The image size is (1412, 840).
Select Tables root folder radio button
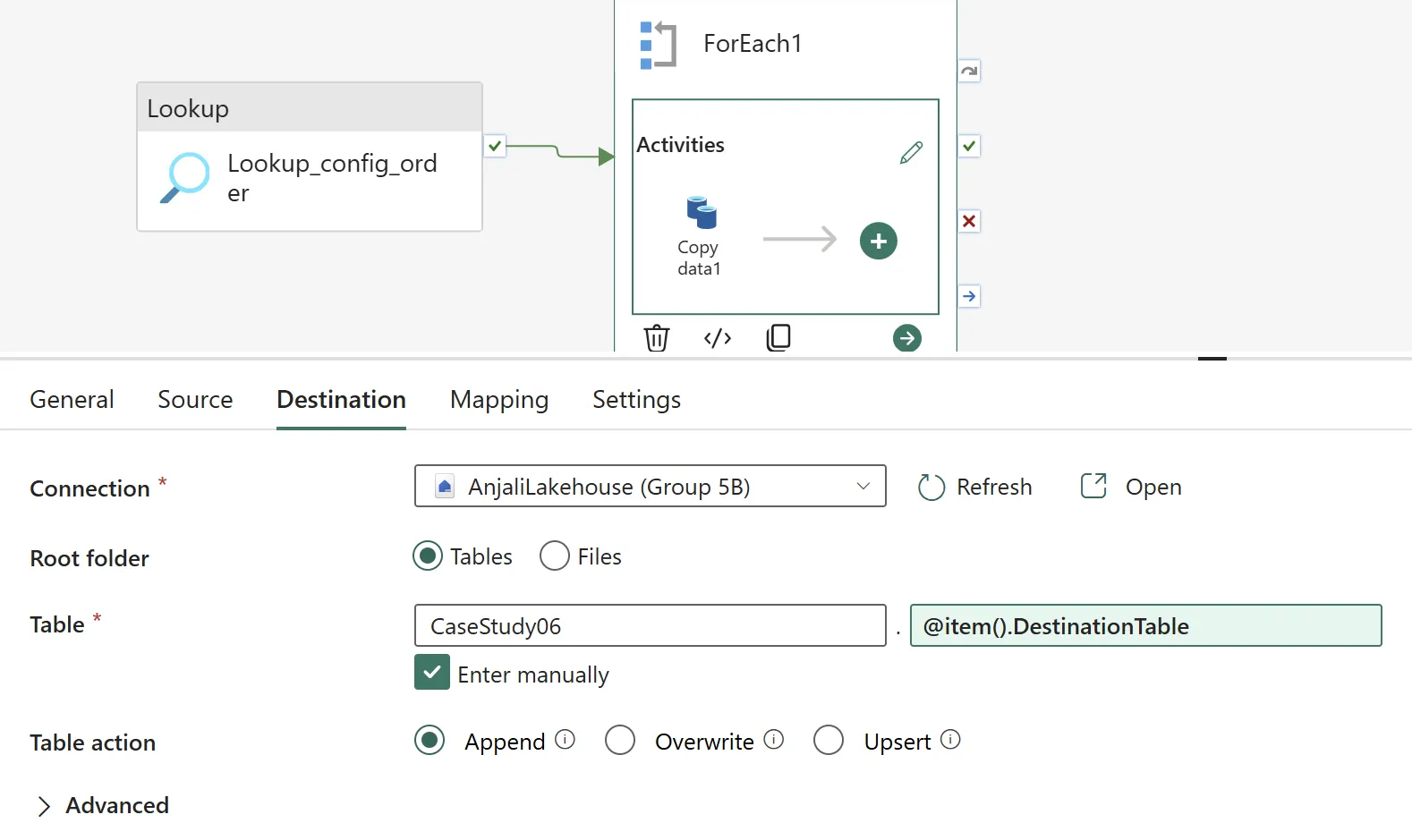click(428, 556)
